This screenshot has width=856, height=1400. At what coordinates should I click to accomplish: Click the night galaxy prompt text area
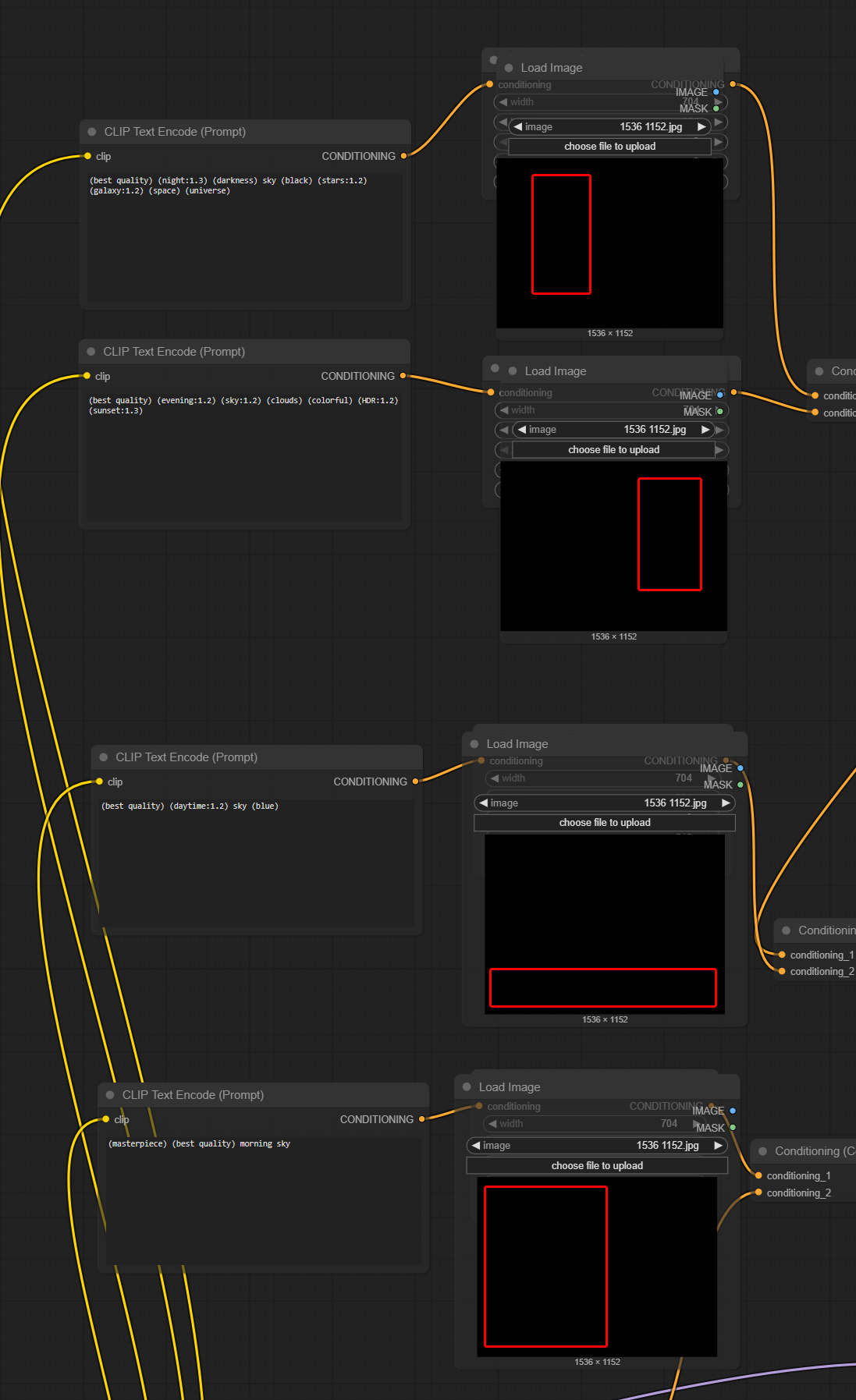245,237
